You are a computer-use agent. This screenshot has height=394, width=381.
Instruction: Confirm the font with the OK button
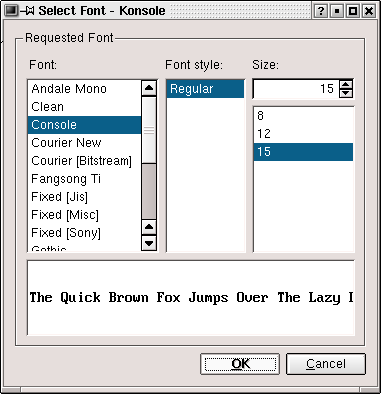point(240,364)
